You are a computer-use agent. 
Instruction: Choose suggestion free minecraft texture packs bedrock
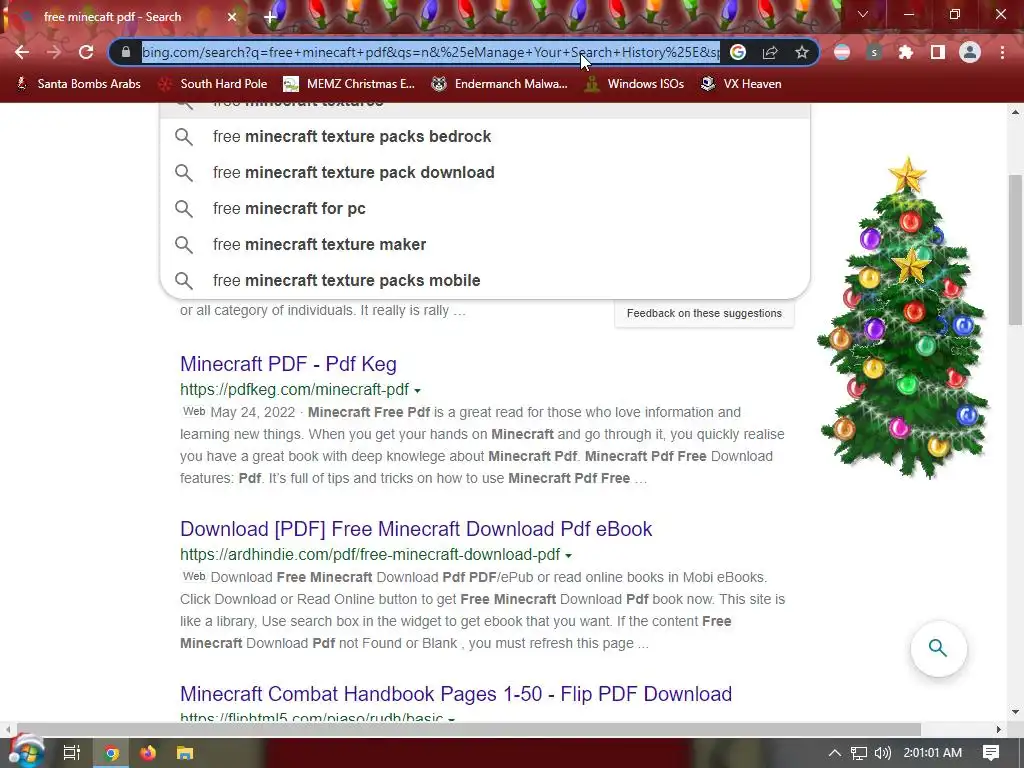click(x=485, y=136)
